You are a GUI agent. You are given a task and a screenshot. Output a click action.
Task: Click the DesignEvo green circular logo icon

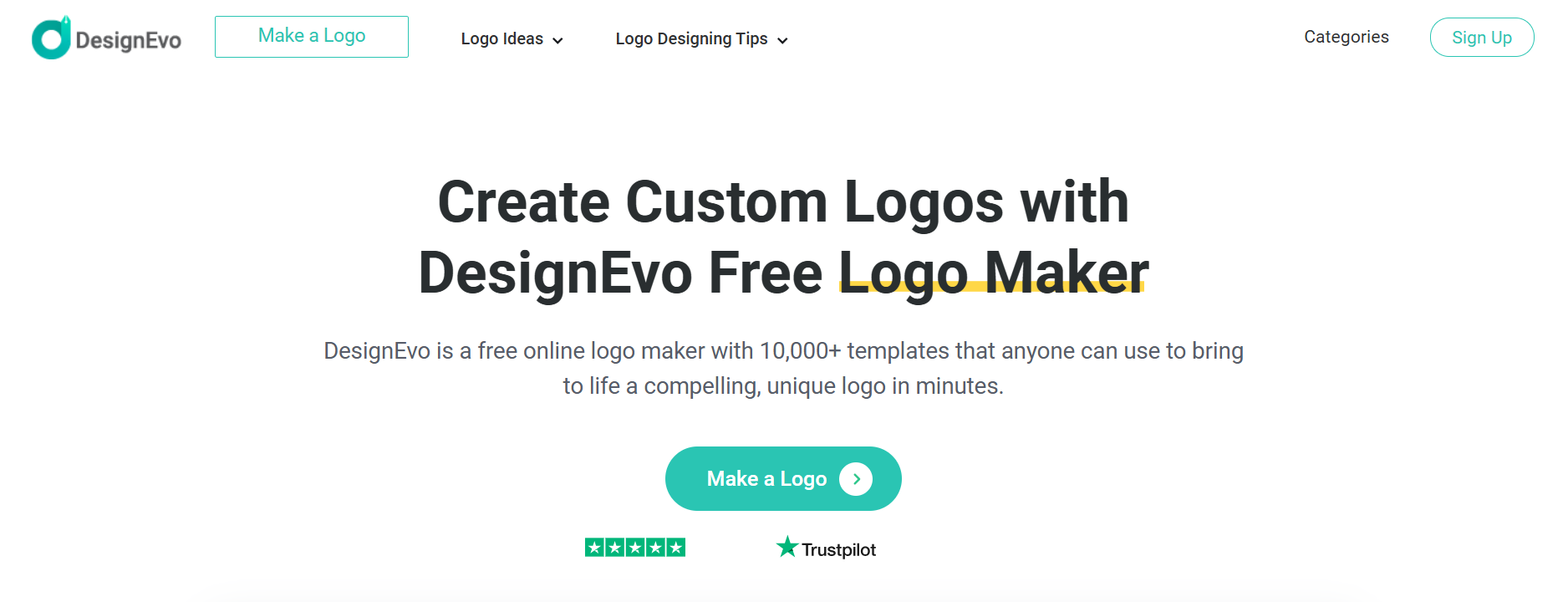(x=51, y=38)
